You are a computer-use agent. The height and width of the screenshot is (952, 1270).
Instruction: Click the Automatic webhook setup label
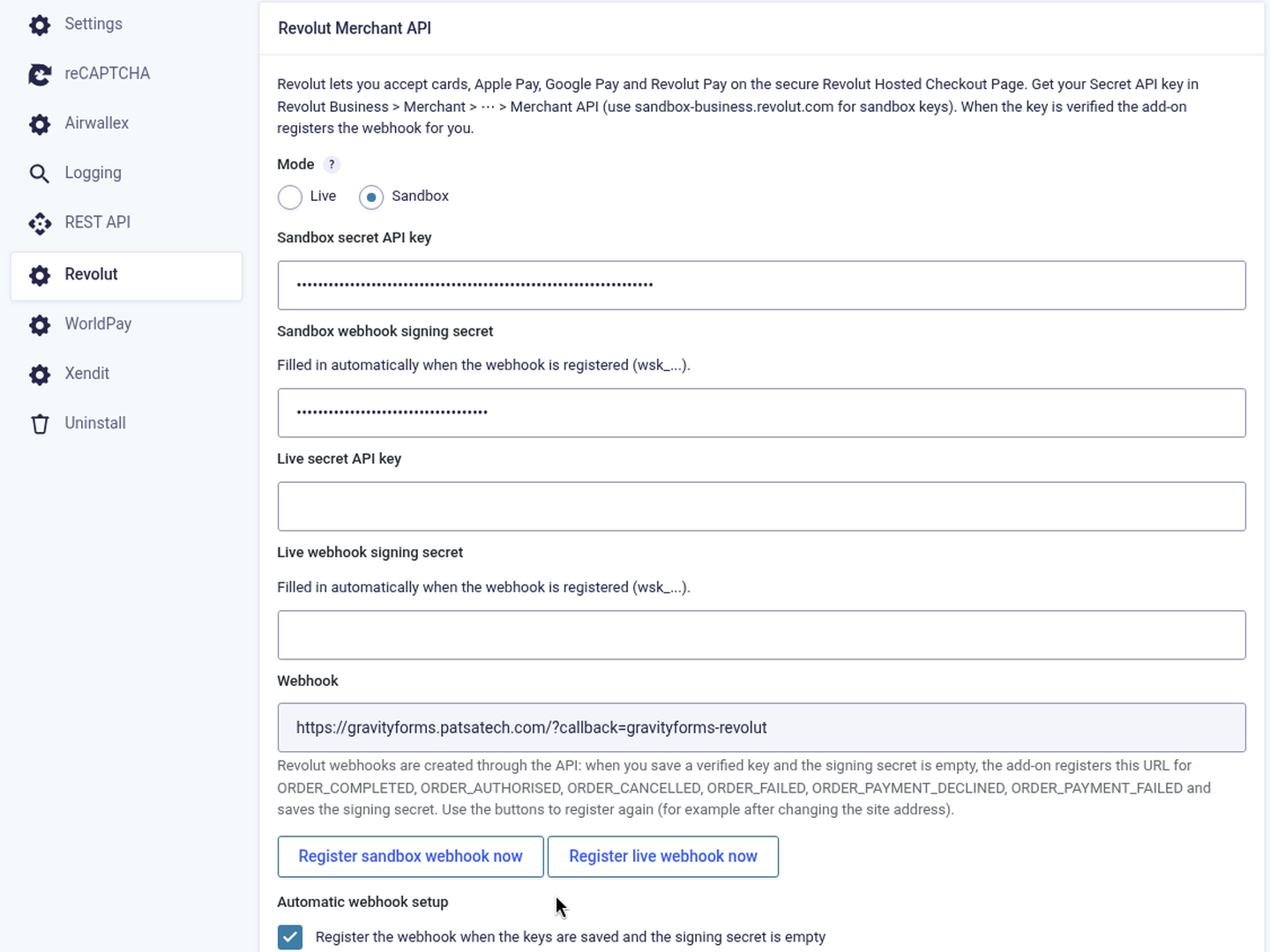362,902
